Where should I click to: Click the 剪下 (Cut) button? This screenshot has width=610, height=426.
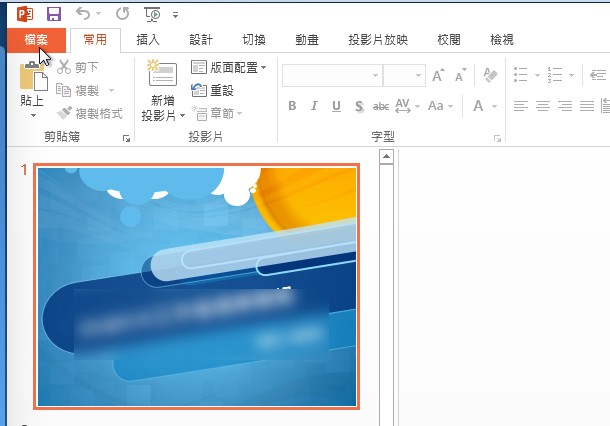click(78, 67)
